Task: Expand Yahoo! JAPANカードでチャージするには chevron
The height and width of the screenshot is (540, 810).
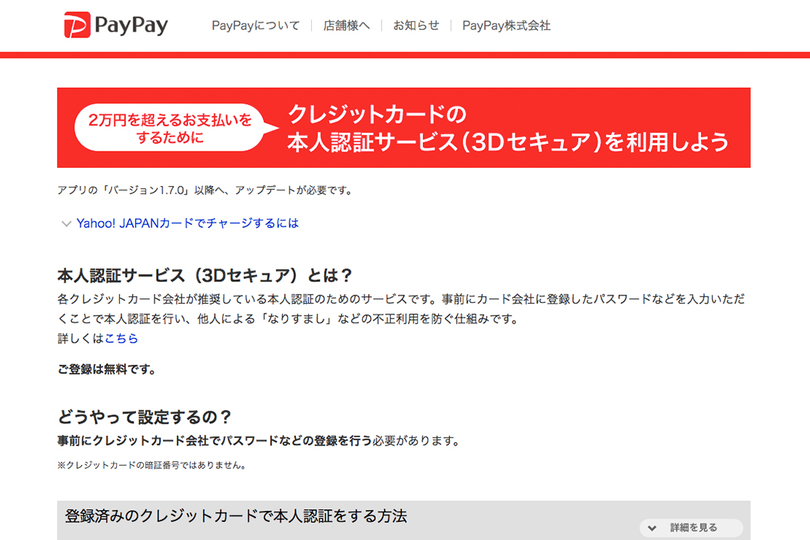Action: tap(66, 224)
